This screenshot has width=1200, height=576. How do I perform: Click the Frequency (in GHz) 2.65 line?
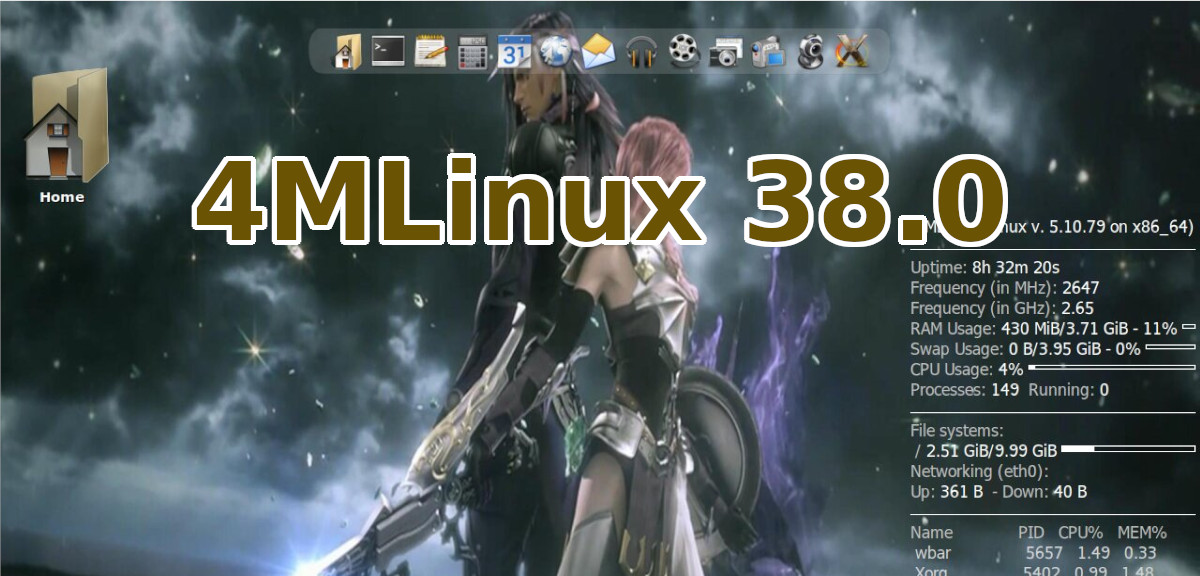coord(1002,308)
